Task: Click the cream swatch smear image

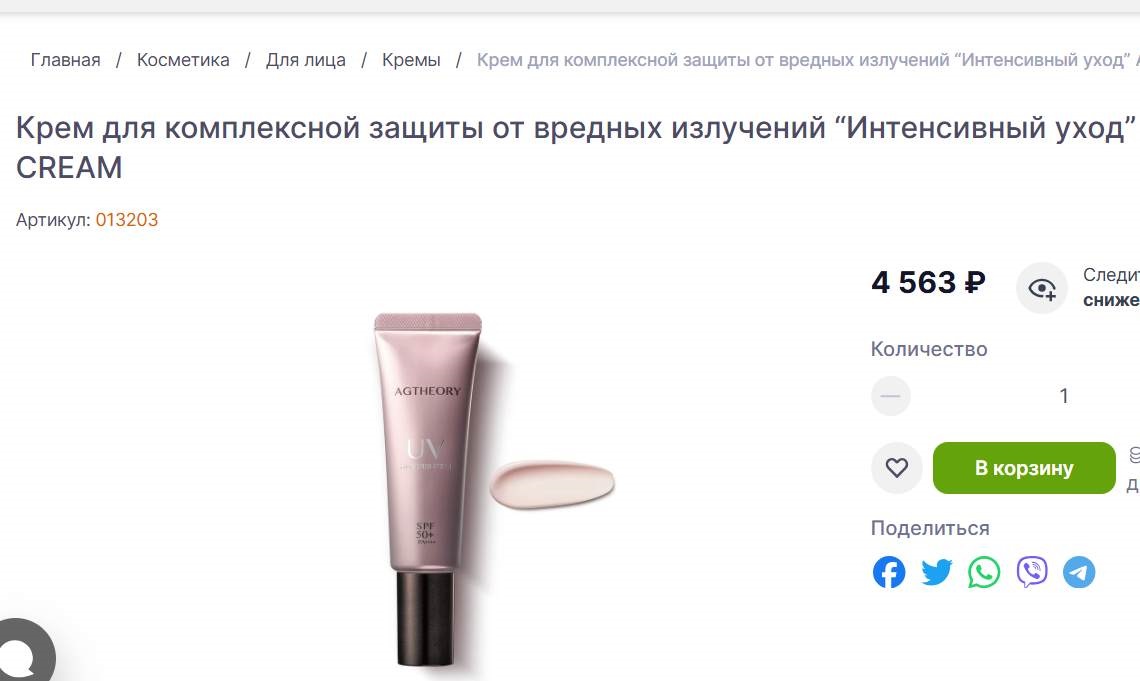Action: point(552,484)
